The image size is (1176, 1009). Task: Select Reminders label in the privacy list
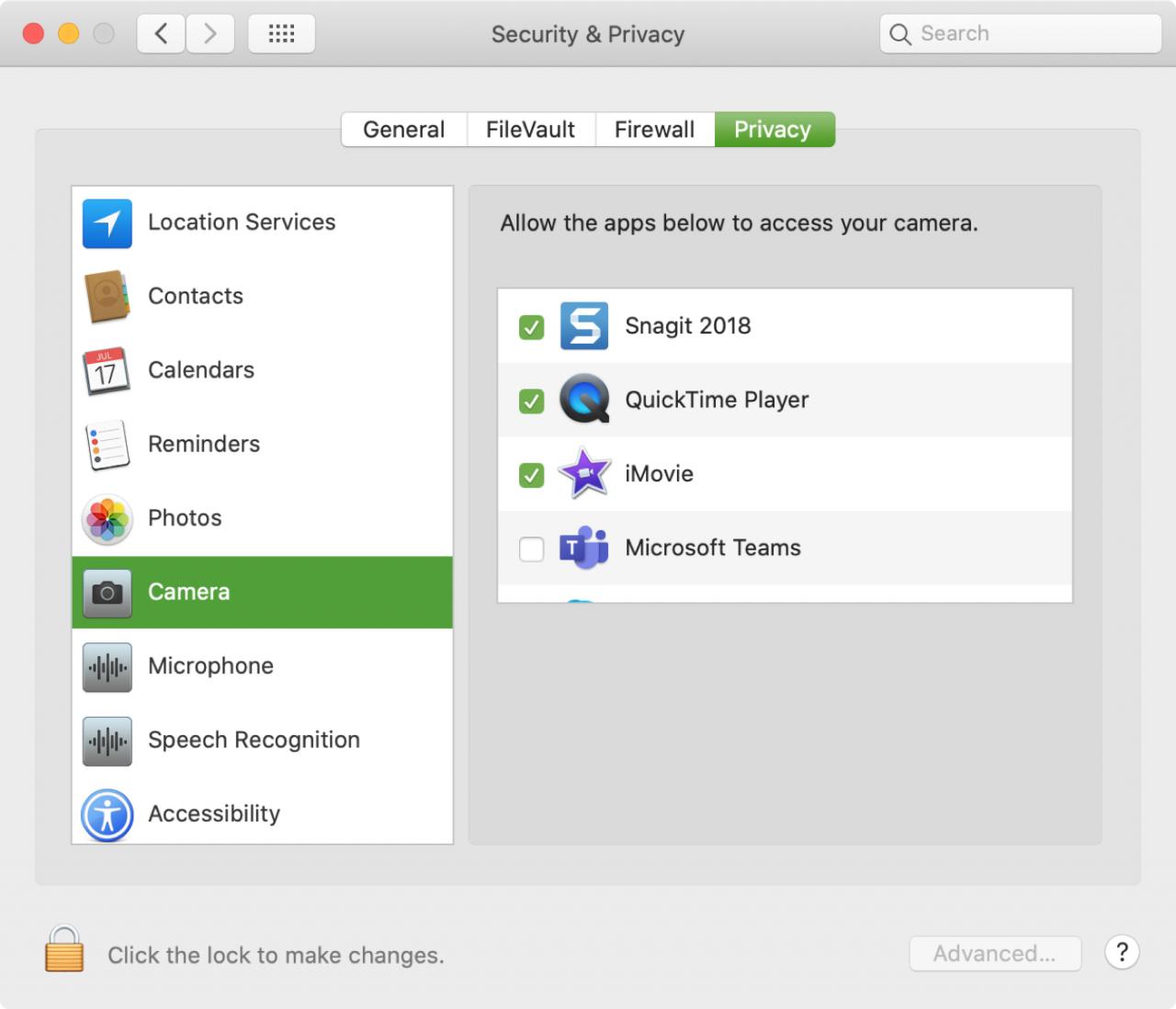(204, 444)
